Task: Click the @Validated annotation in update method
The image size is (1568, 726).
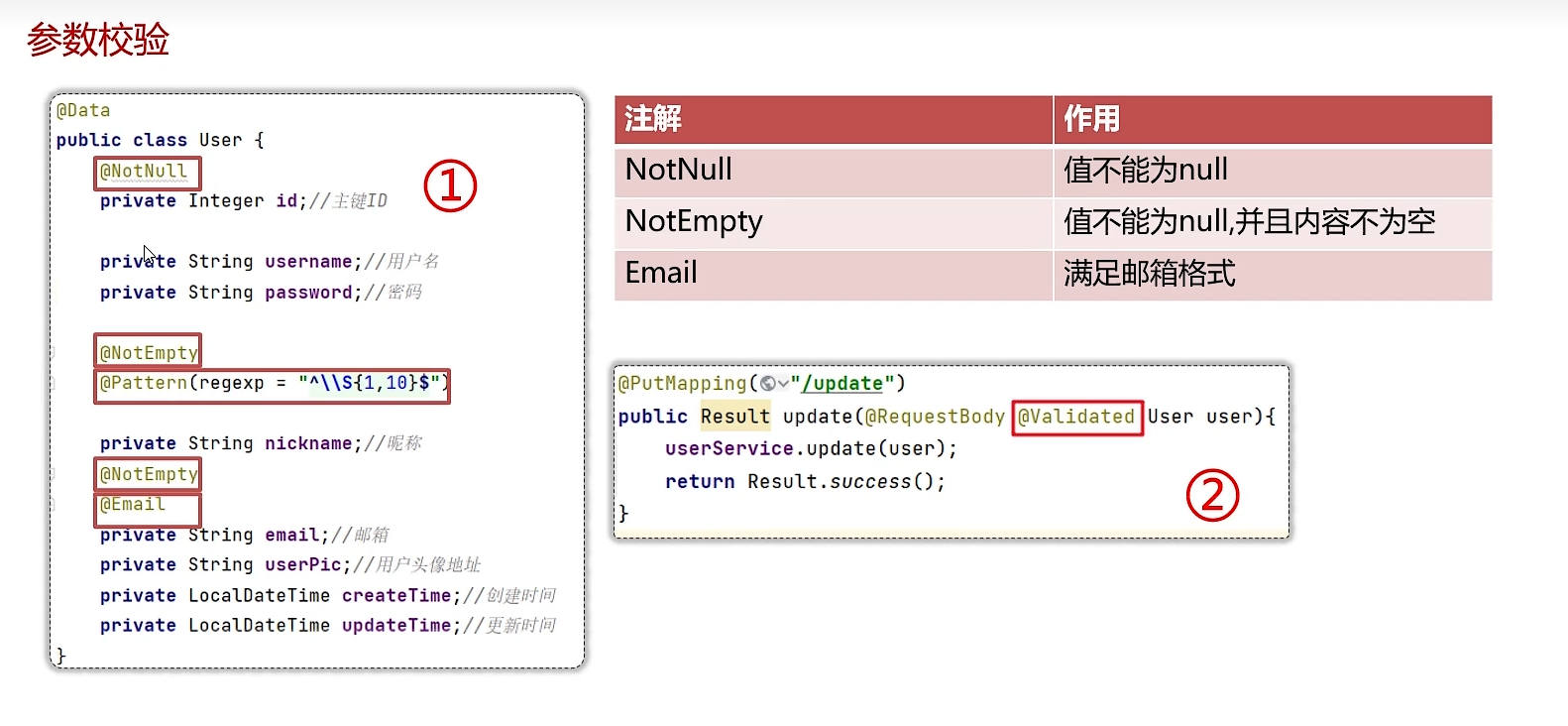Action: tap(1076, 417)
